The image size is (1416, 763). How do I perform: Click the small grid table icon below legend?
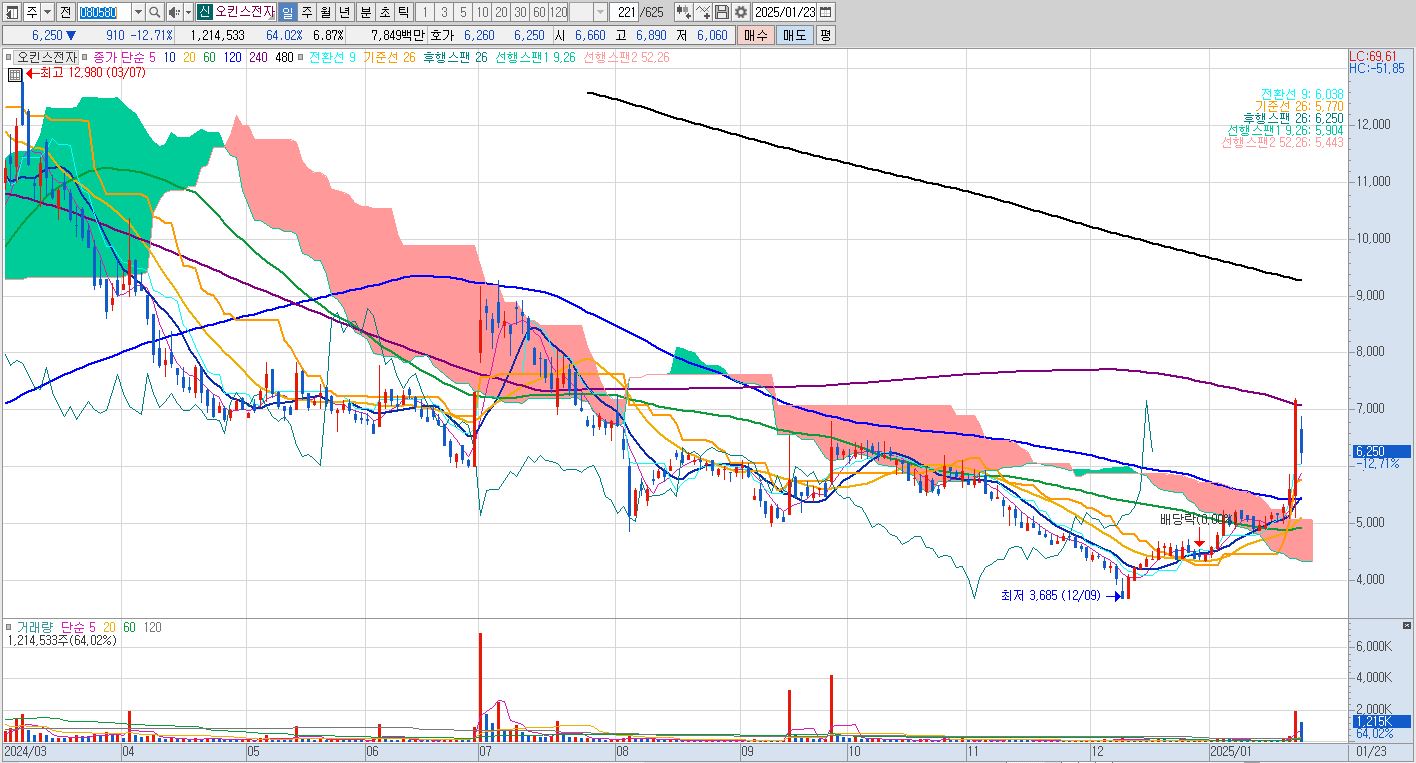click(x=14, y=74)
